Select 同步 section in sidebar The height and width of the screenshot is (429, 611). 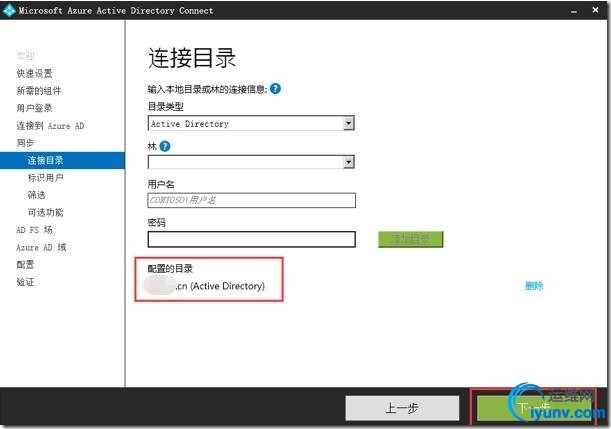coord(25,143)
